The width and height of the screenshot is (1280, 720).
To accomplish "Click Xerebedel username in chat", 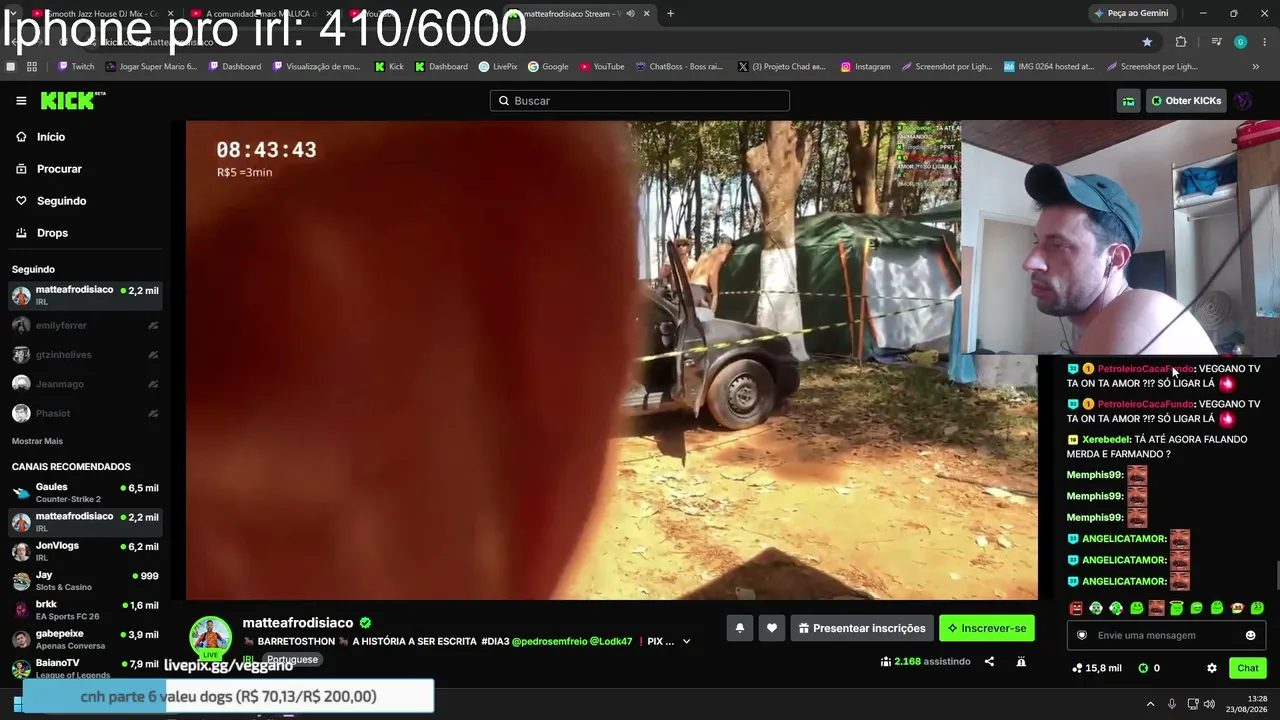I will 1106,439.
